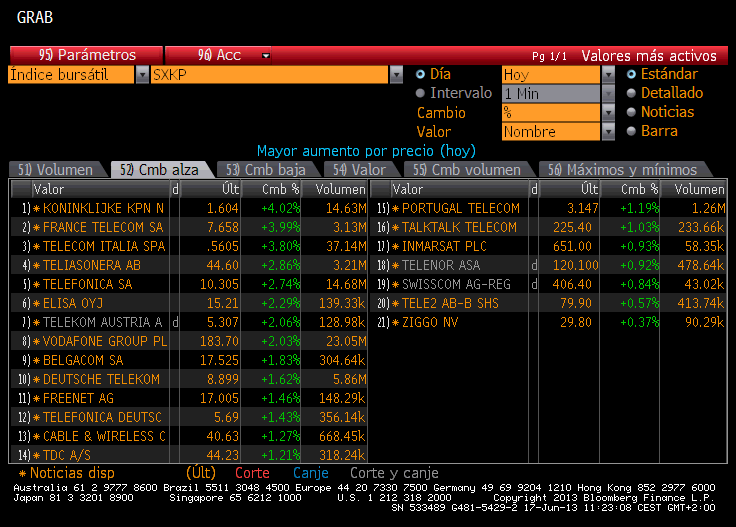Click the news asterisk beside ELISA OYJ
Viewport: 736px width, 527px height.
pyautogui.click(x=37, y=304)
